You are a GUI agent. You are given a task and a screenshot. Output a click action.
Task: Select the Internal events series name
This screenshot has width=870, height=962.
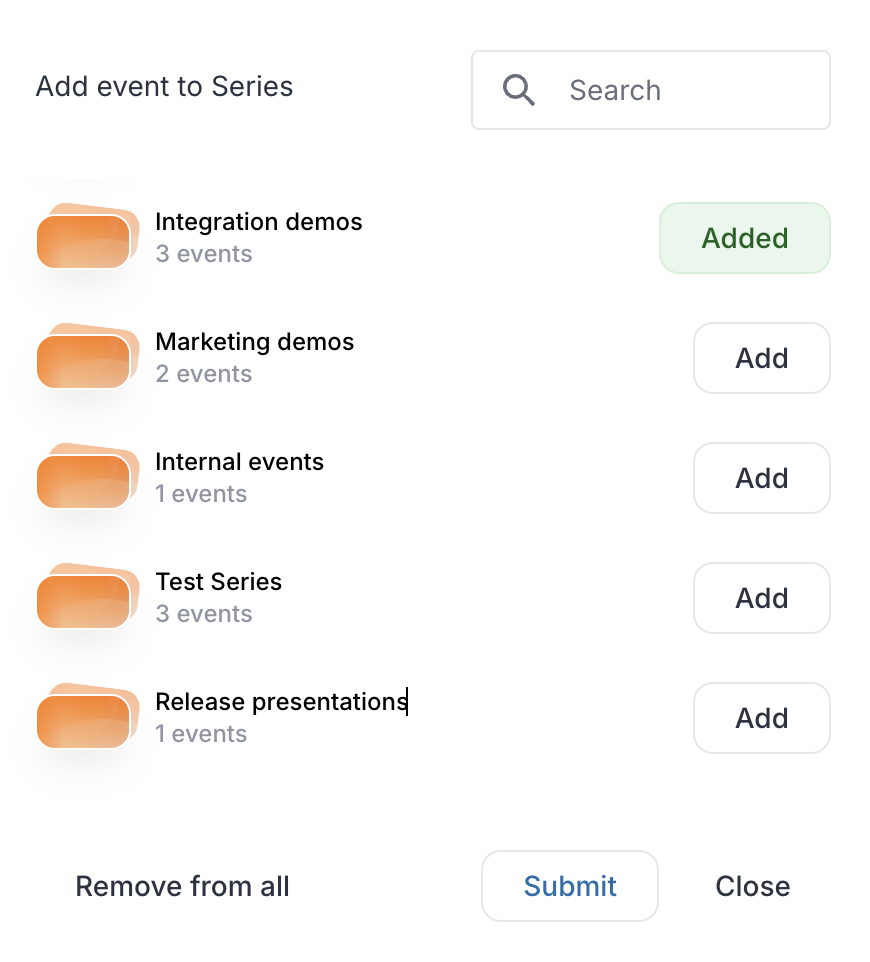239,462
